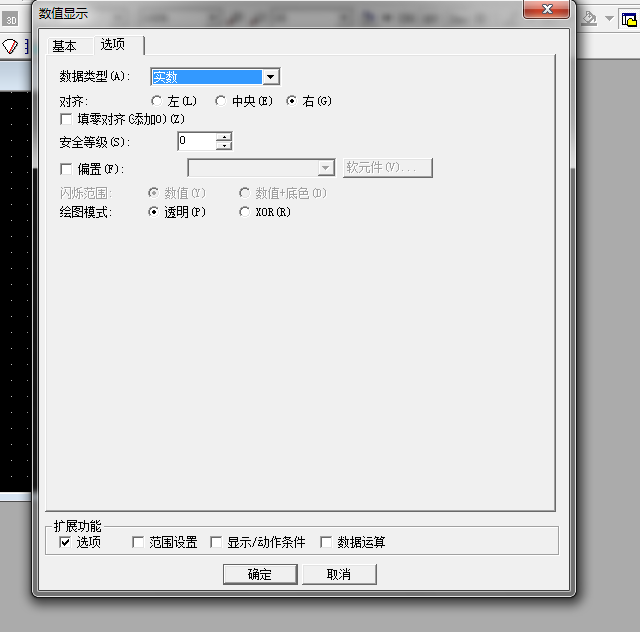The image size is (640, 632).
Task: Enable the 填零对齐 checkbox
Action: 67,119
